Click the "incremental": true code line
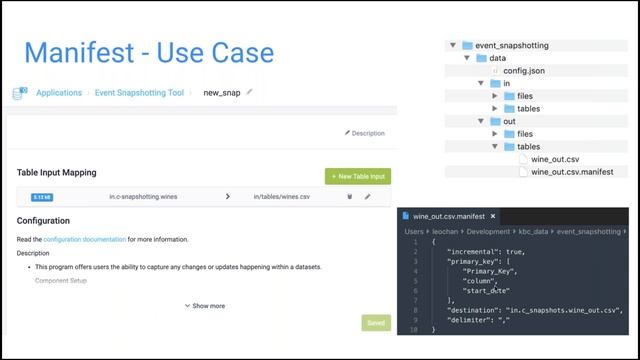This screenshot has width=640, height=360. pos(486,252)
